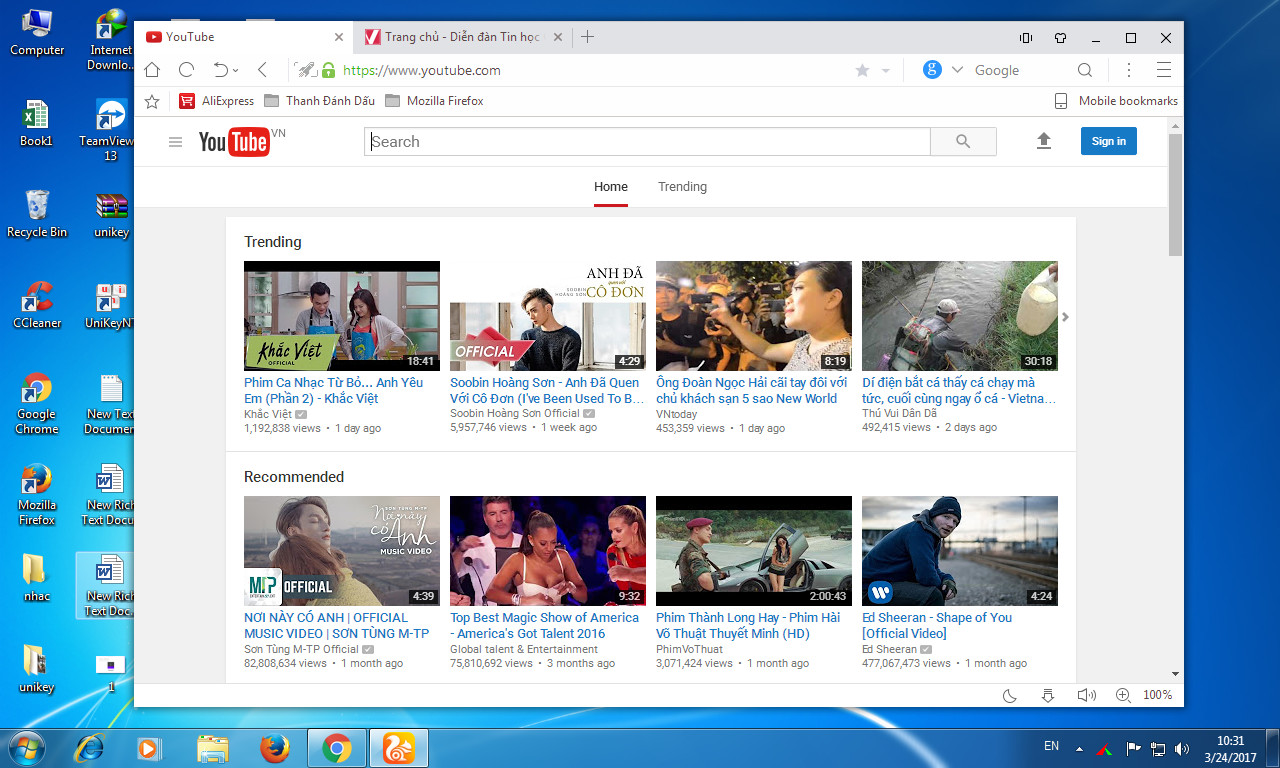Open the VNtoday channel link
1280x768 pixels.
677,414
